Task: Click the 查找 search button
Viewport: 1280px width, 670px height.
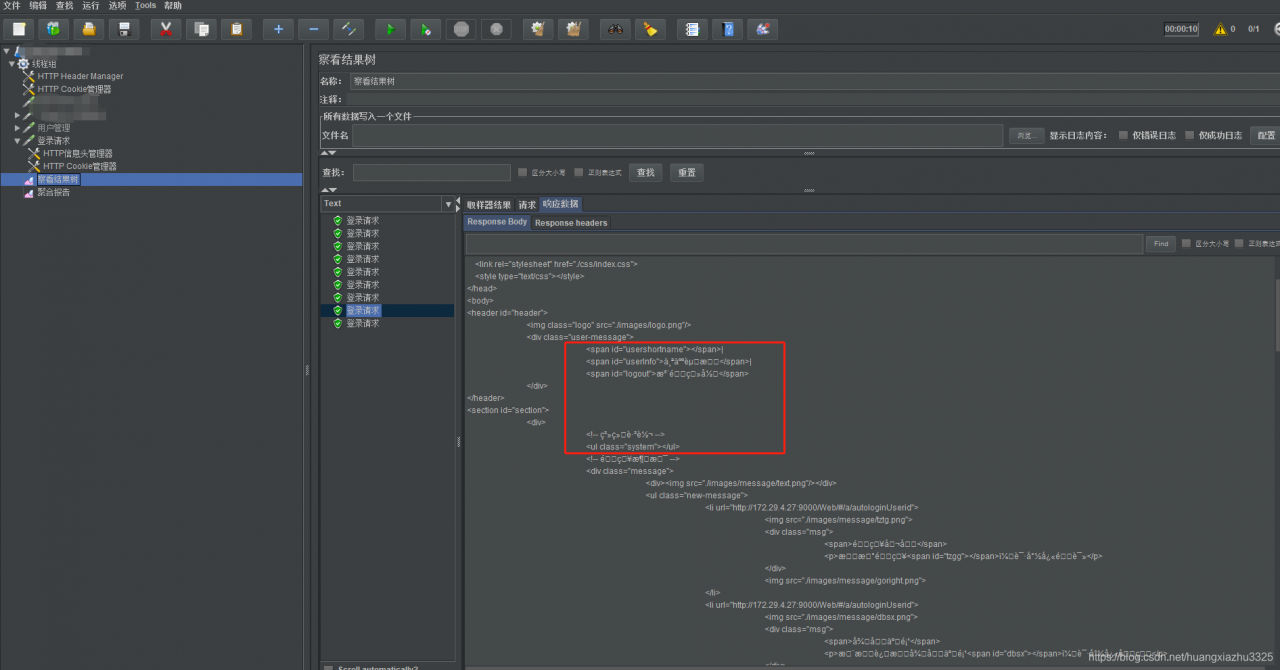Action: coord(646,172)
